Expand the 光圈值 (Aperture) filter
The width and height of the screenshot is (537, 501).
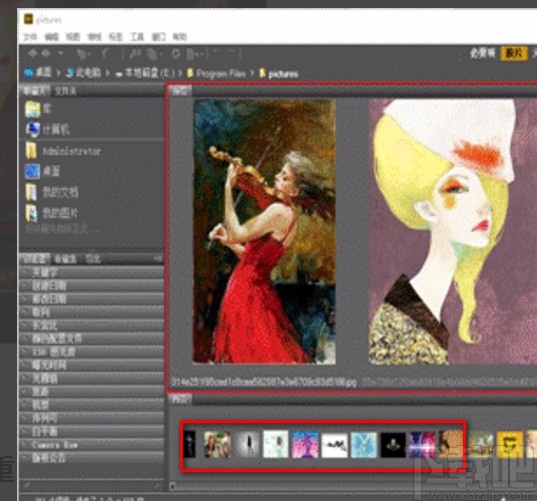[x=92, y=378]
